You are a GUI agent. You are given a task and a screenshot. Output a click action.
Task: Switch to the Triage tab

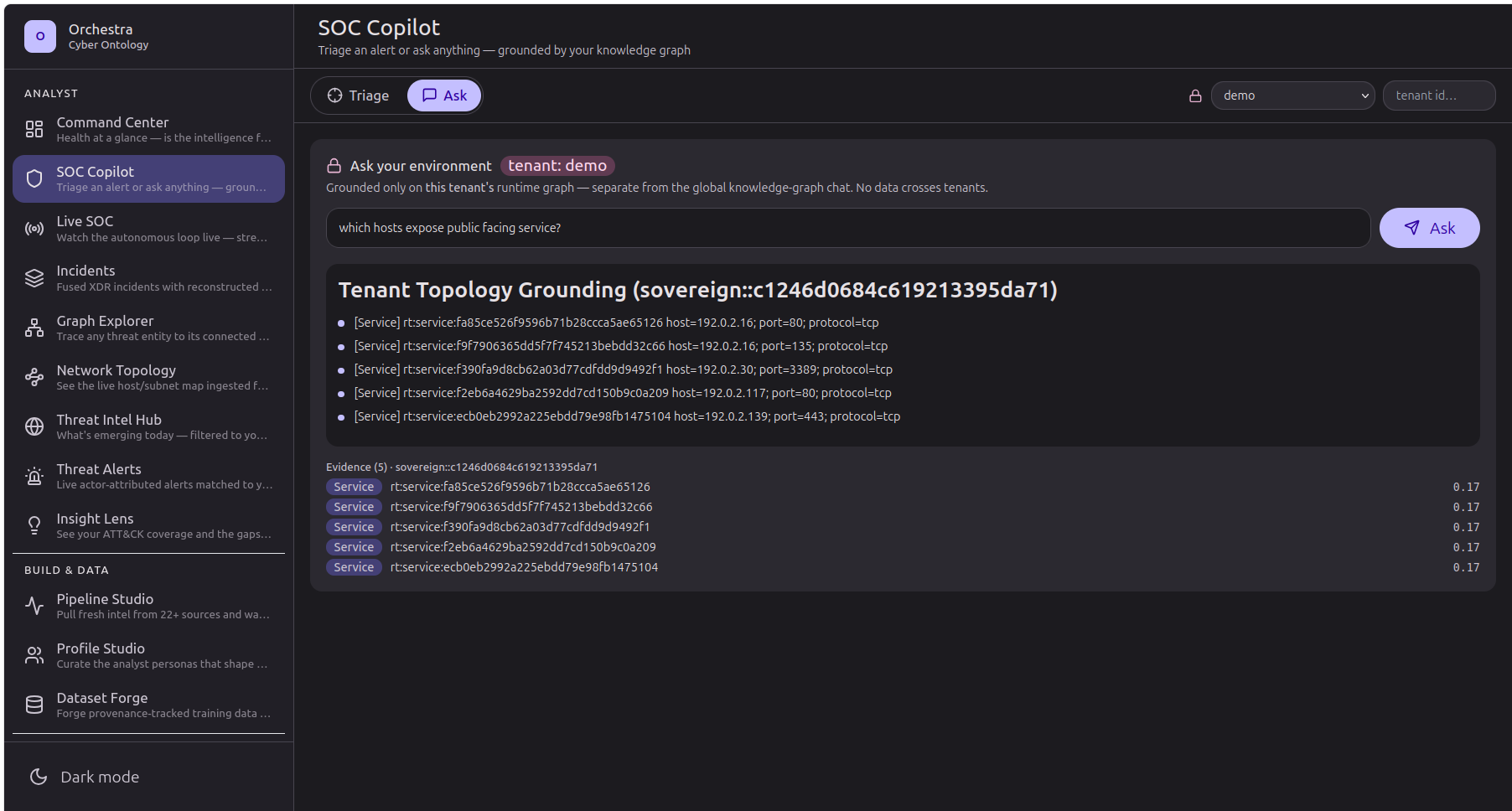(x=359, y=96)
